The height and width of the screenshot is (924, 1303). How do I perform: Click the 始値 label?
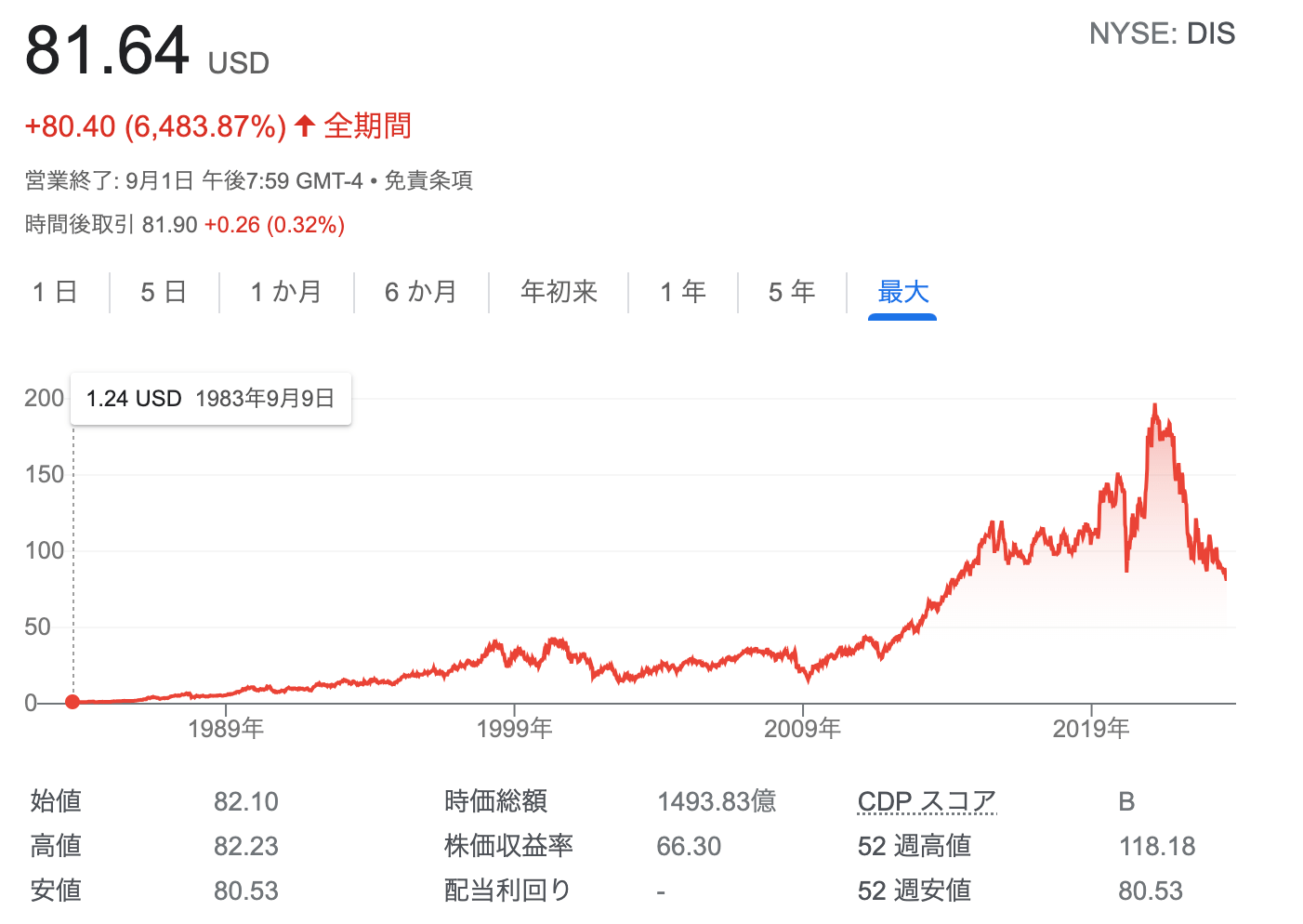56,801
